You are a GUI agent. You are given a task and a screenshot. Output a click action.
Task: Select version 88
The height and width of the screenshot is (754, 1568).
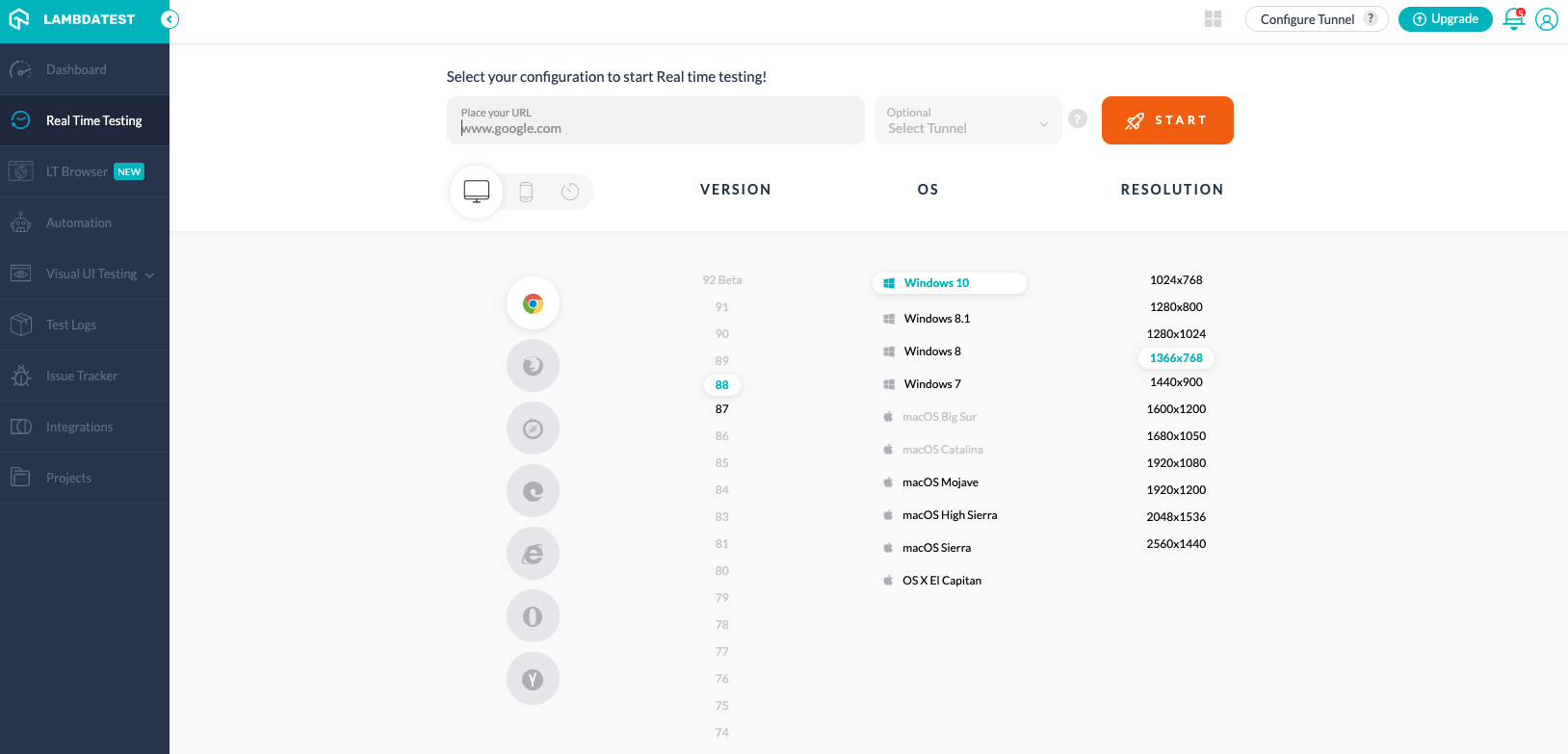[722, 385]
